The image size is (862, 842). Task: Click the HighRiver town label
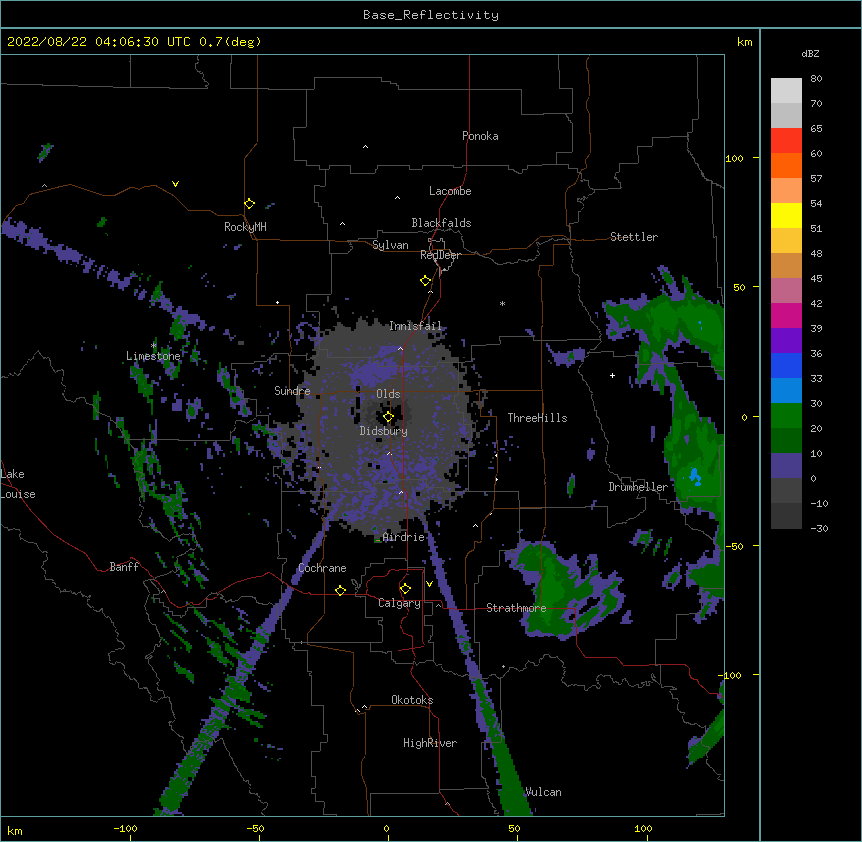click(430, 743)
